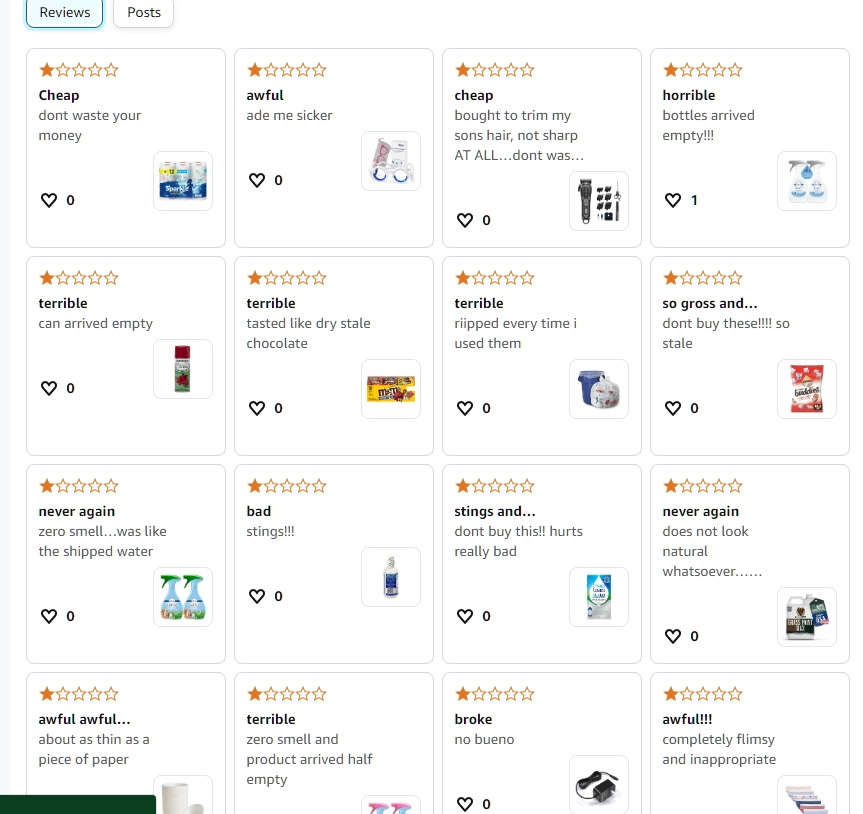Open the trash bags product thumbnail
Viewport: 863px width, 814px height.
[x=599, y=389]
